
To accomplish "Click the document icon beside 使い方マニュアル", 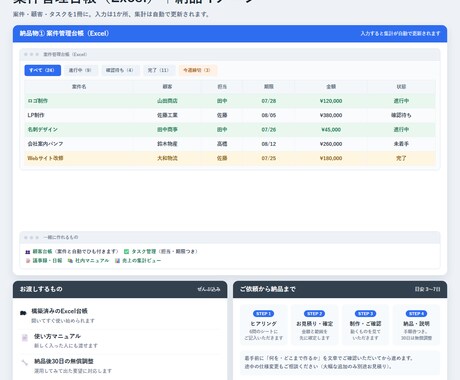I will [x=25, y=338].
